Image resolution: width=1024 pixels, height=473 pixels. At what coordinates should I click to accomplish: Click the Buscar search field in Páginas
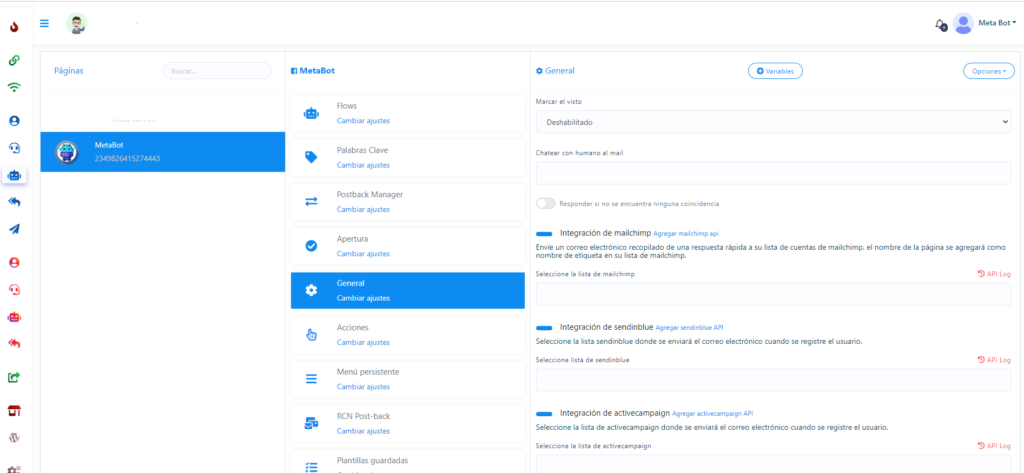[217, 71]
